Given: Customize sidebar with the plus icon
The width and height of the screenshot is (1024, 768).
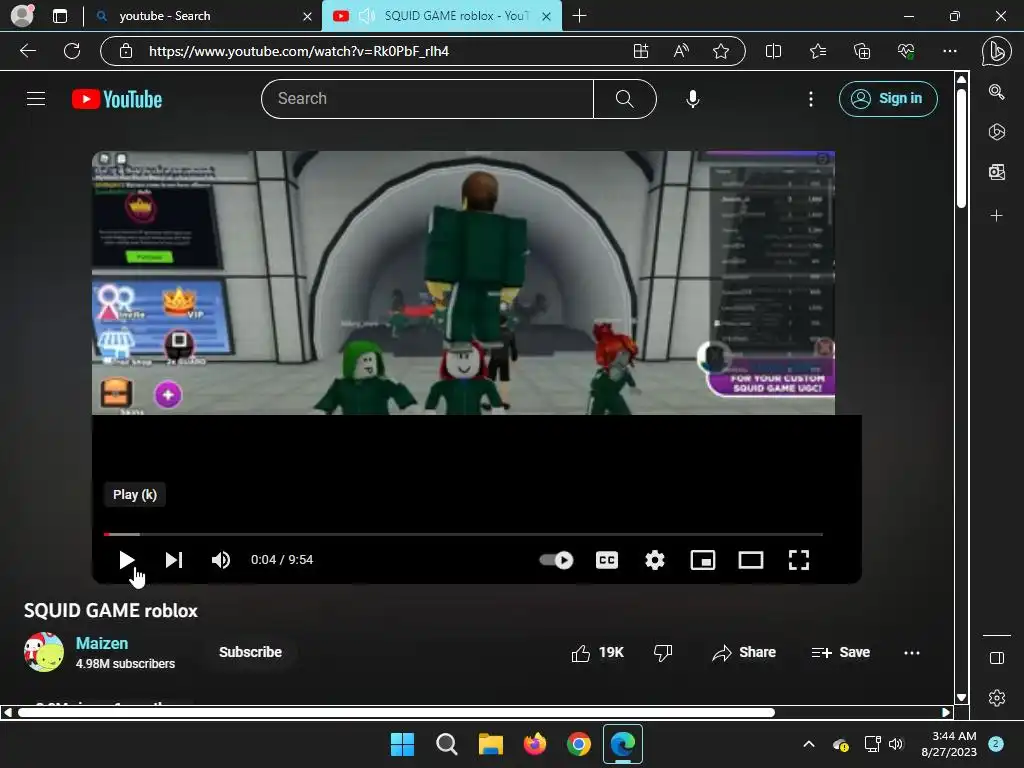Looking at the screenshot, I should pyautogui.click(x=997, y=216).
